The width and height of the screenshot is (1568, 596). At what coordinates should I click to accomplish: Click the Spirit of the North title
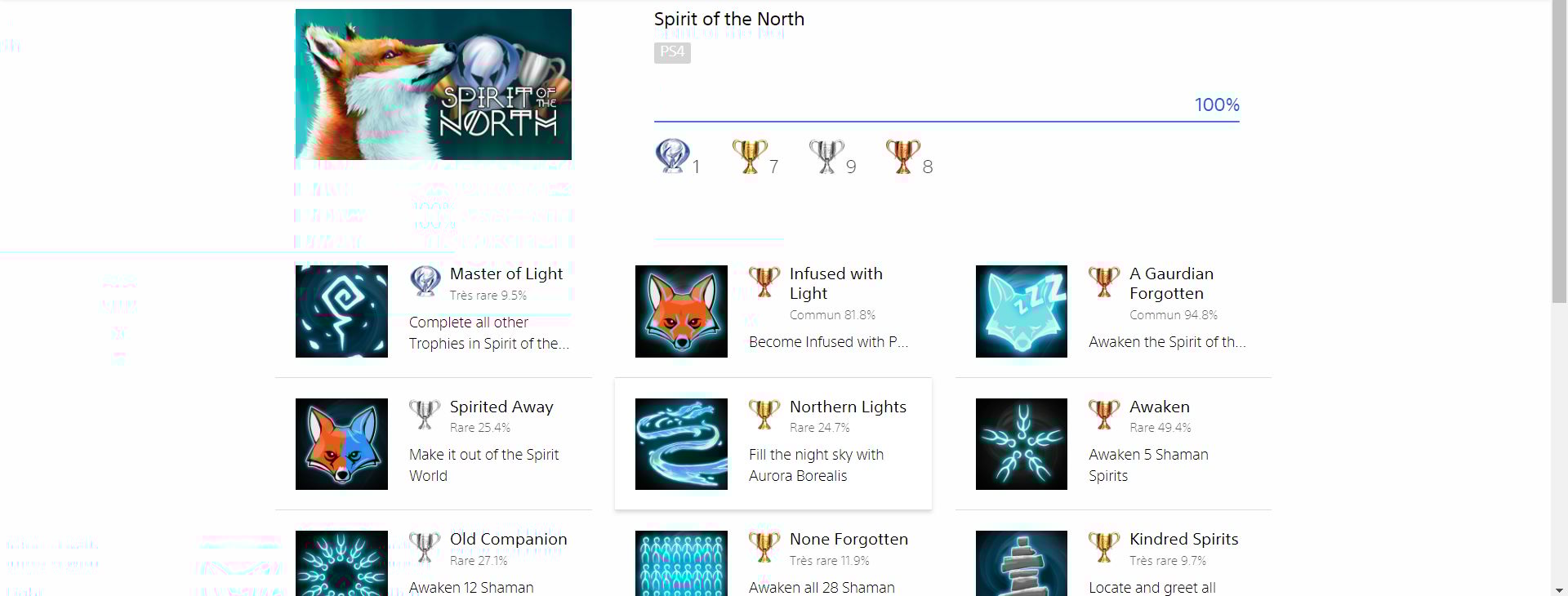(728, 19)
